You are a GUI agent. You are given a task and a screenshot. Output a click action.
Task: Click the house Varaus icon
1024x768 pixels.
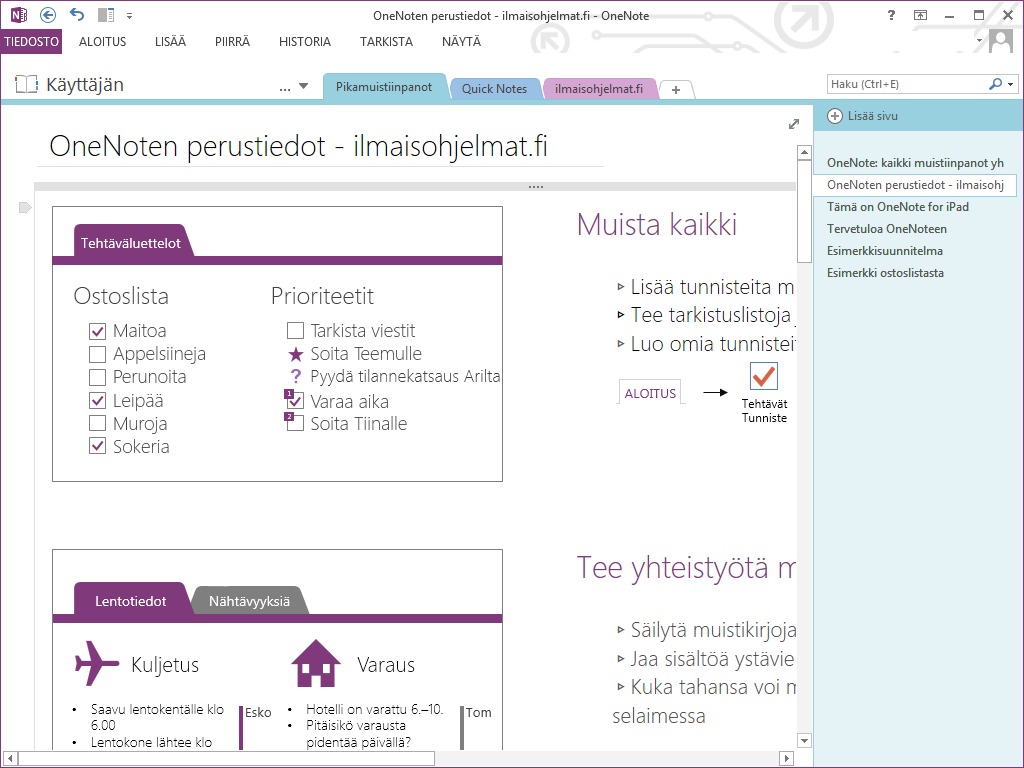pyautogui.click(x=316, y=663)
